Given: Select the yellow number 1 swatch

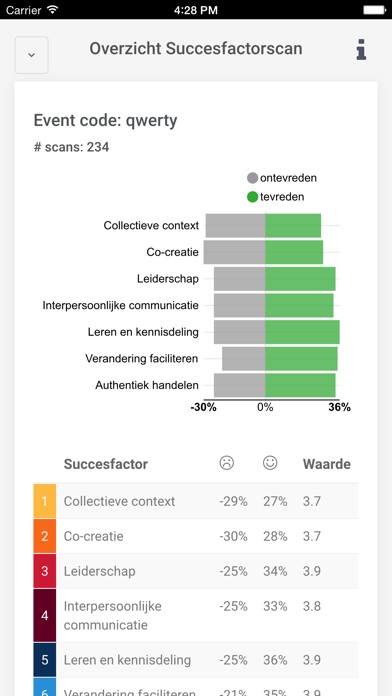Looking at the screenshot, I should coord(45,501).
